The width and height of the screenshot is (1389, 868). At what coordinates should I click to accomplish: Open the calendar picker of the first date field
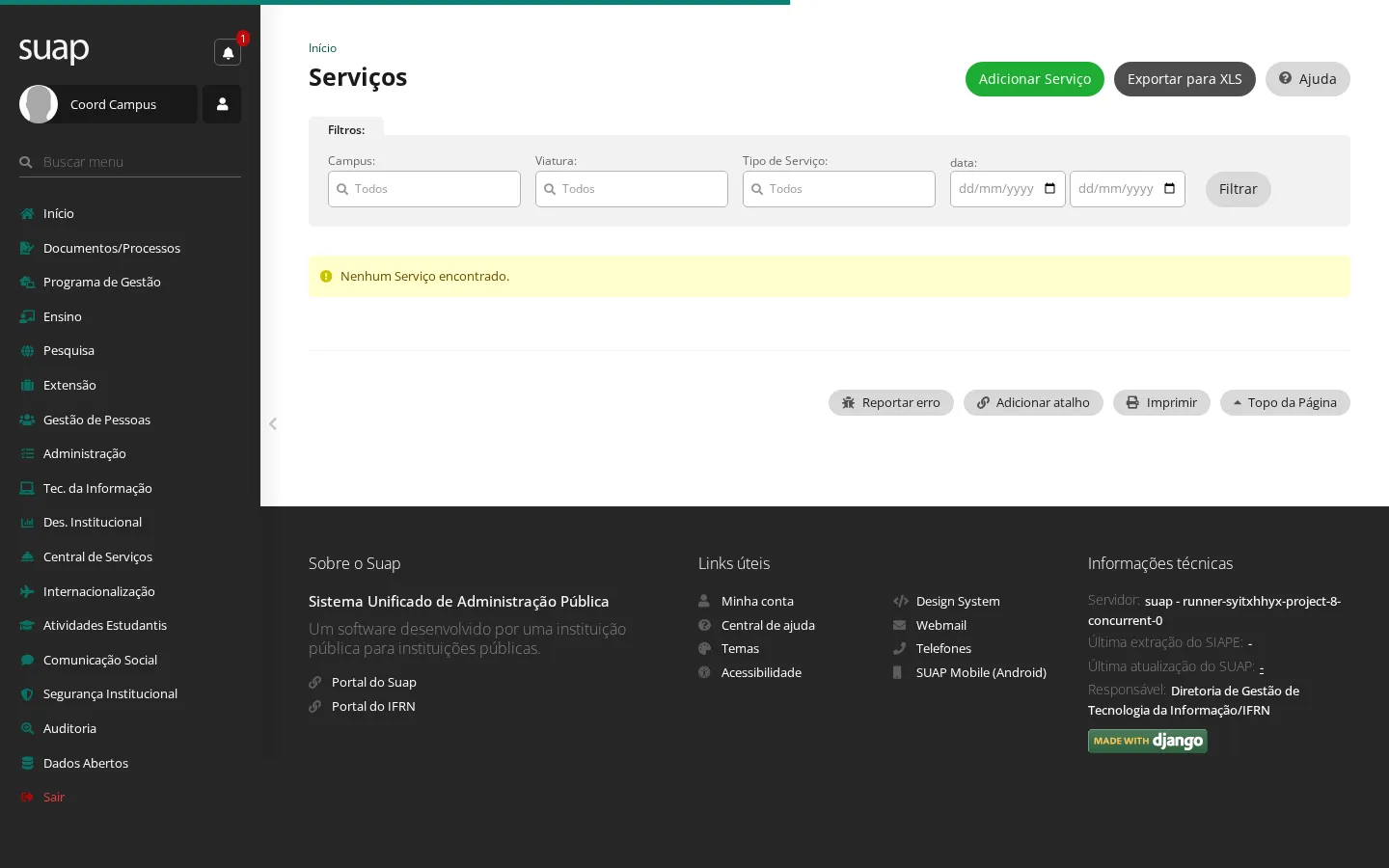pyautogui.click(x=1050, y=189)
